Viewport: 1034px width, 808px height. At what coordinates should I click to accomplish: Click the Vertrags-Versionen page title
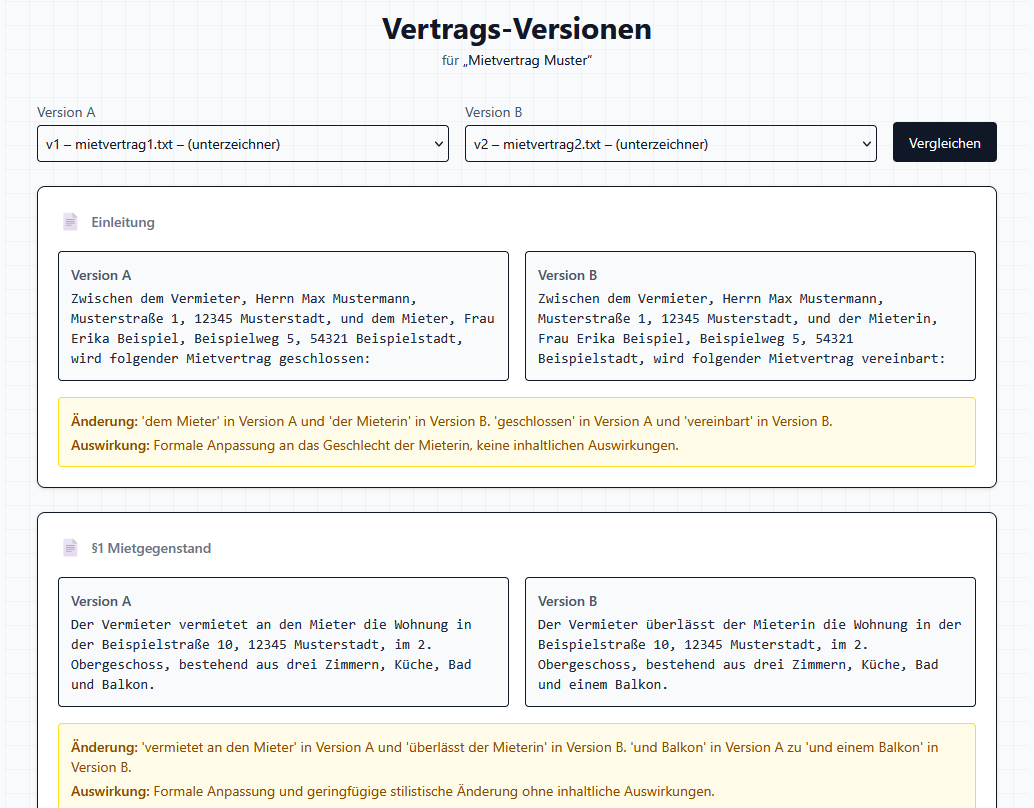[x=517, y=29]
